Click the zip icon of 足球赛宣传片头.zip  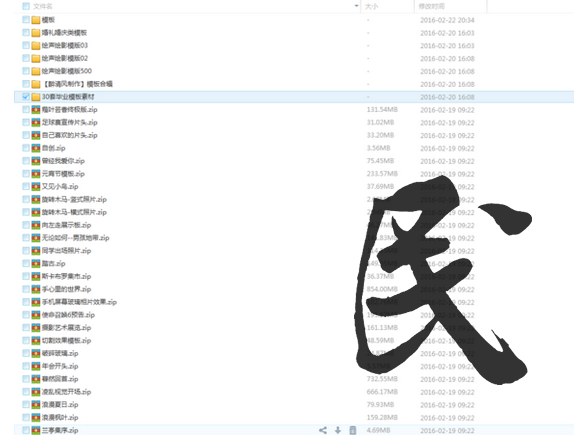[36, 122]
